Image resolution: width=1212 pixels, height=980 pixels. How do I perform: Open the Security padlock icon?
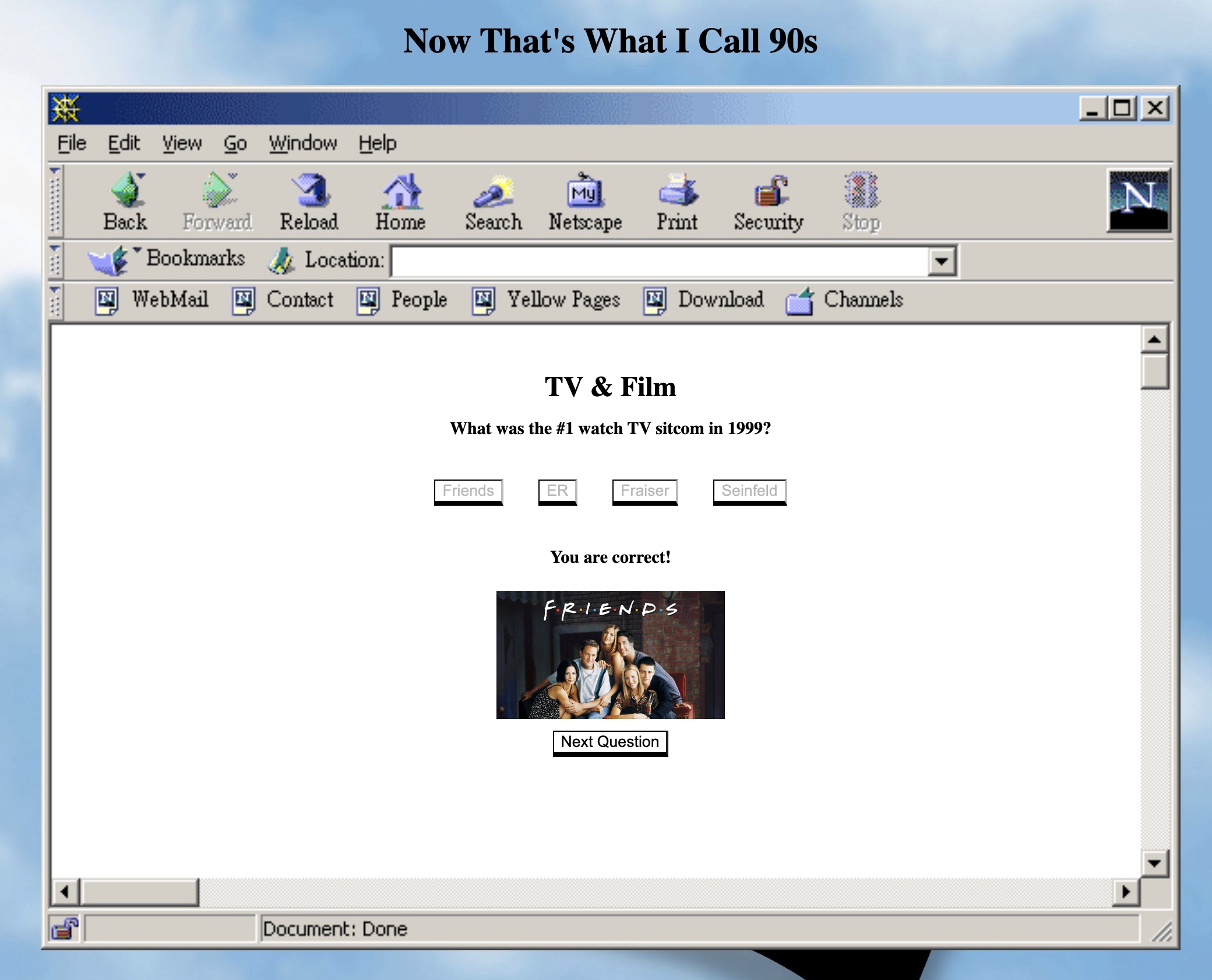[x=769, y=191]
